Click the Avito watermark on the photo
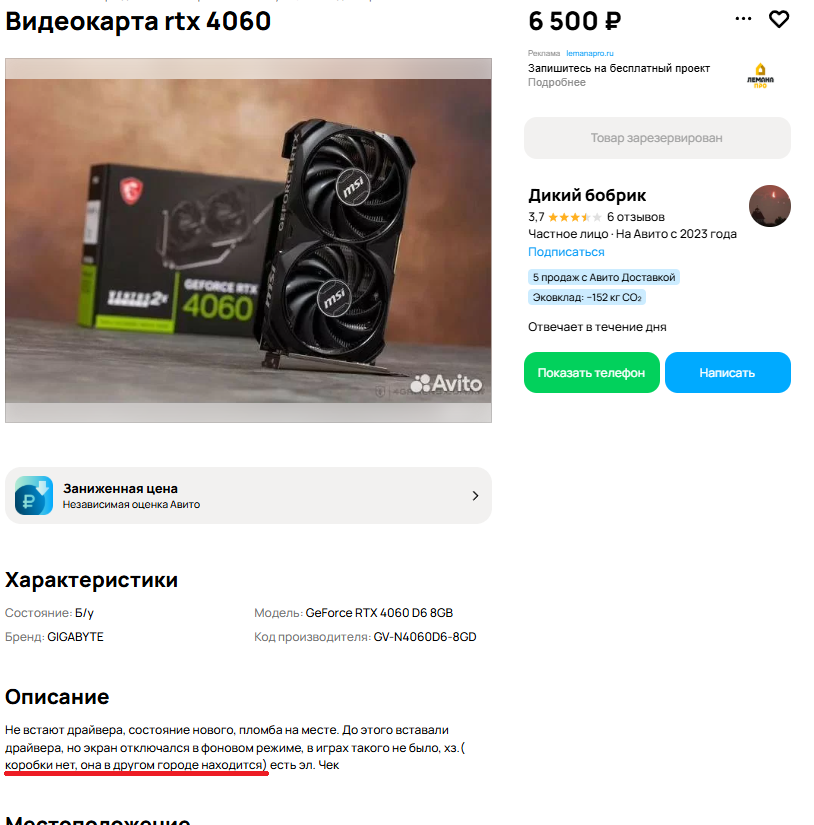Screen dimensions: 814x825 446,384
